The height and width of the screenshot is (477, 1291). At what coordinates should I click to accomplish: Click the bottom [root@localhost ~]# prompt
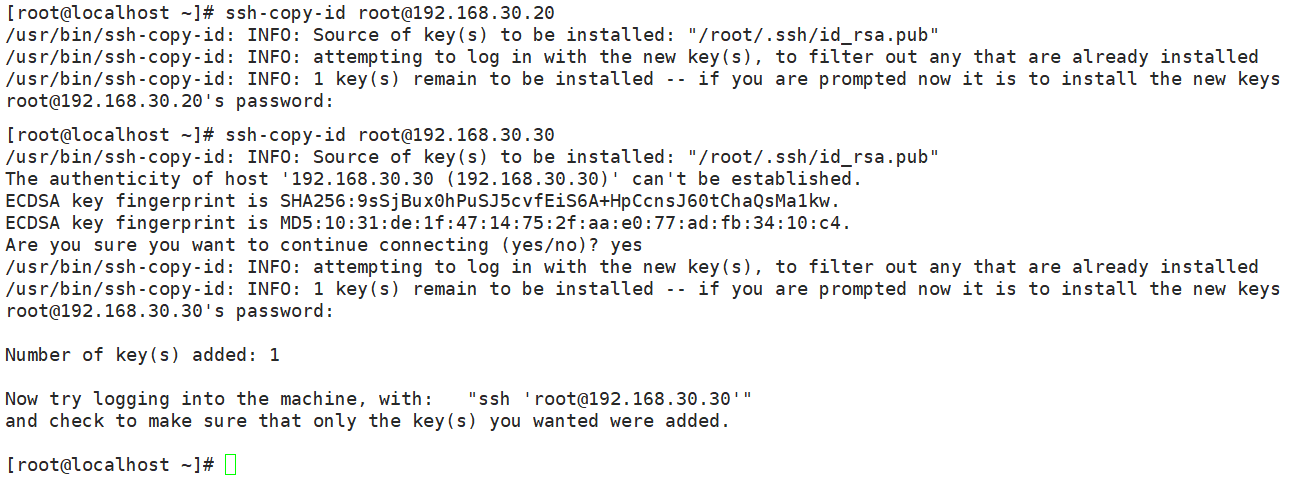(x=110, y=465)
